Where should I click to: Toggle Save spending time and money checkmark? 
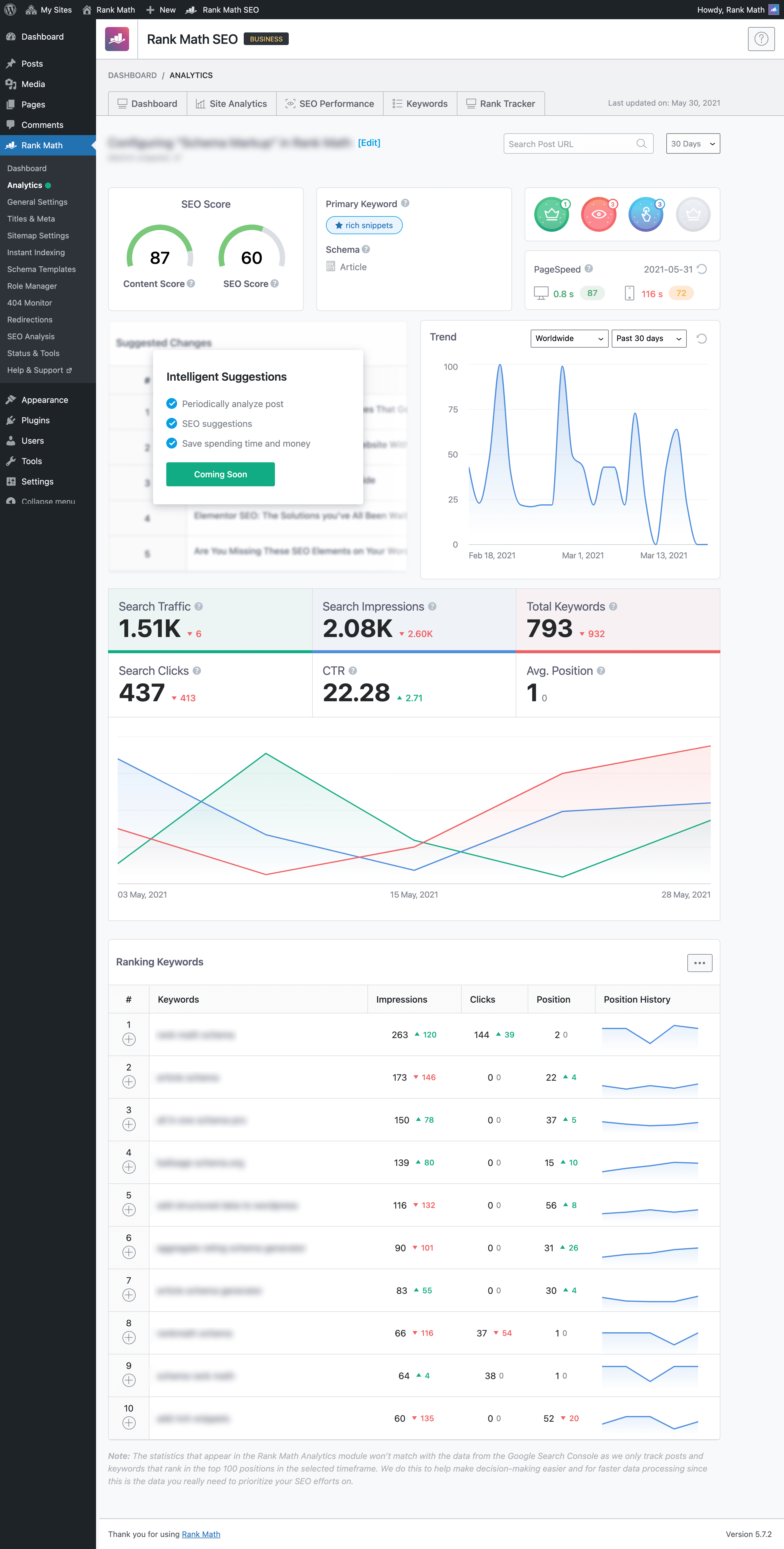(172, 443)
